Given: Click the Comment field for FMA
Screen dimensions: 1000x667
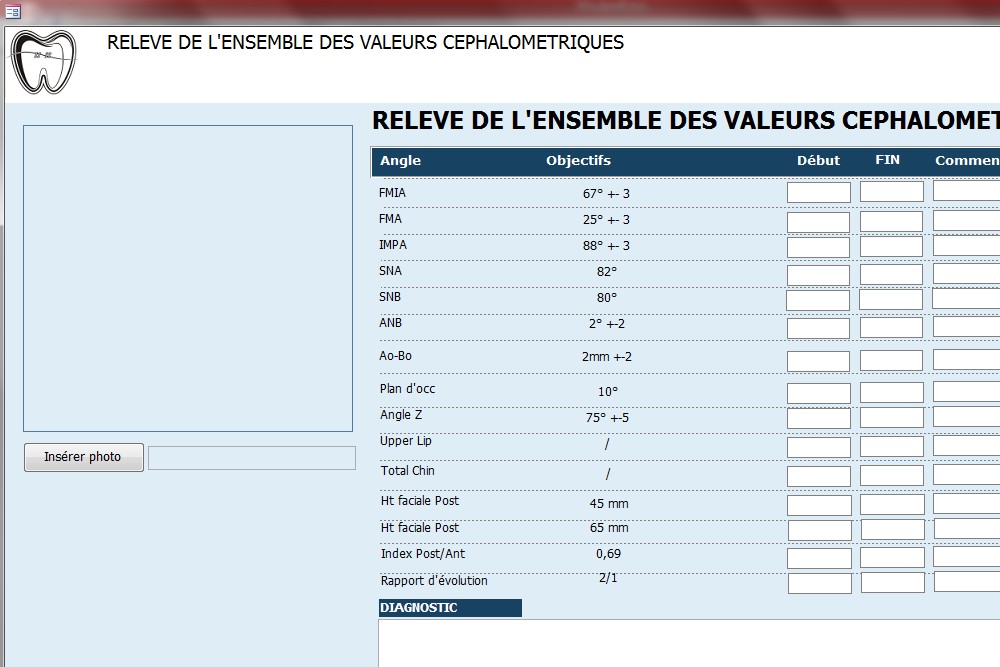Looking at the screenshot, I should [966, 220].
